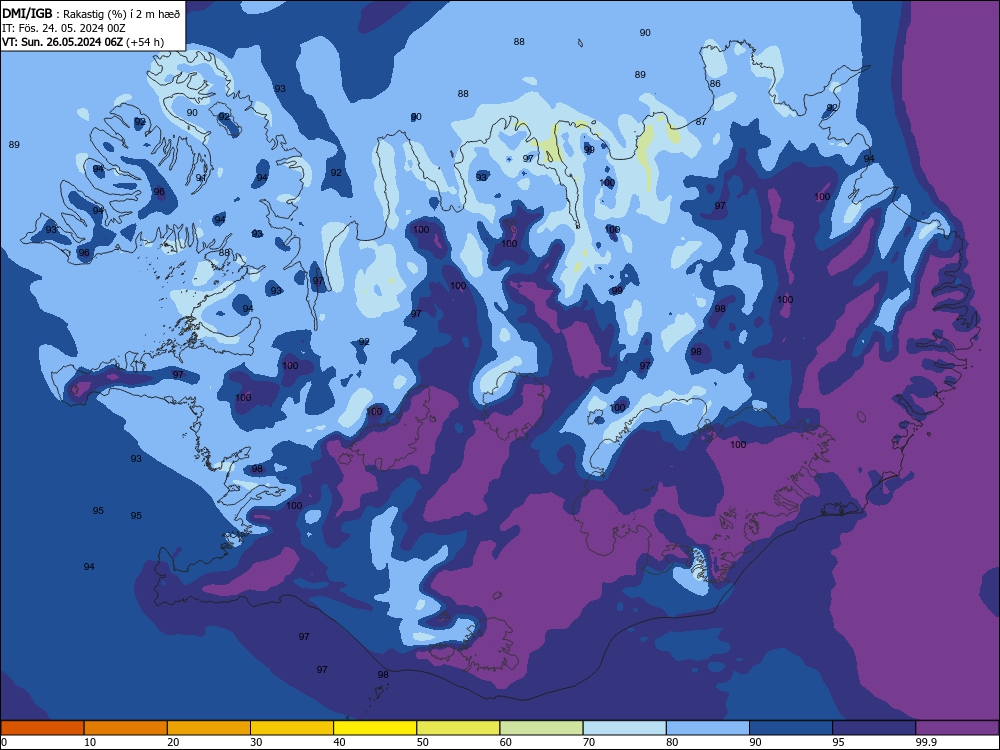Viewport: 1000px width, 750px height.
Task: Click the legend tick label "70"
Action: pos(589,742)
